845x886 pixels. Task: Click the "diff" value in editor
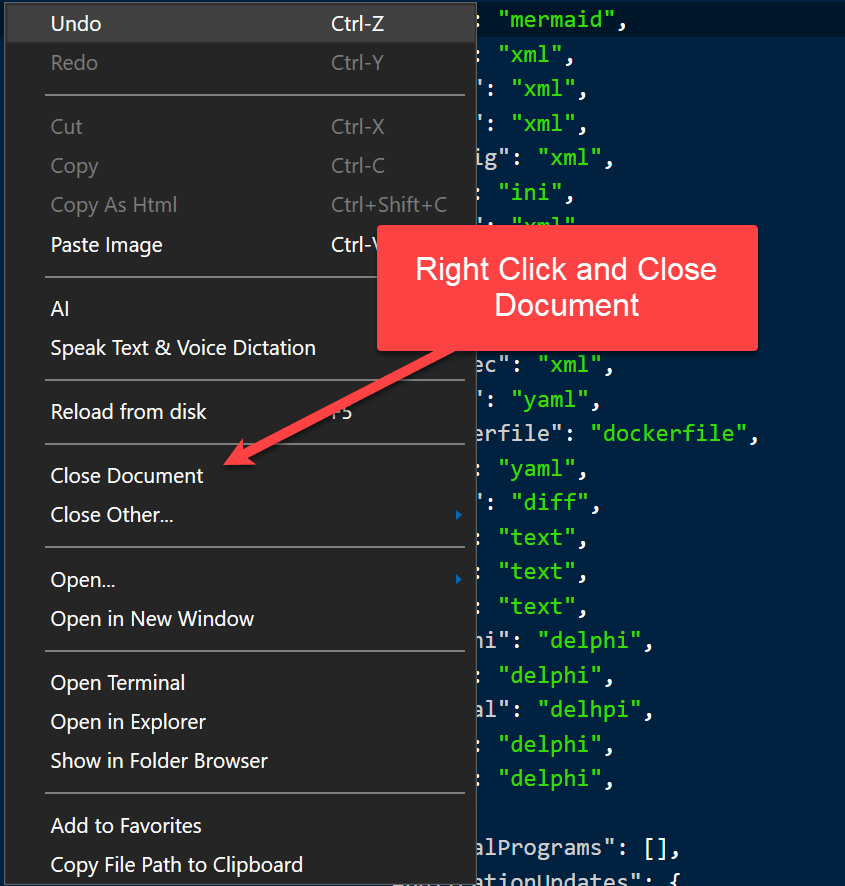(x=549, y=502)
